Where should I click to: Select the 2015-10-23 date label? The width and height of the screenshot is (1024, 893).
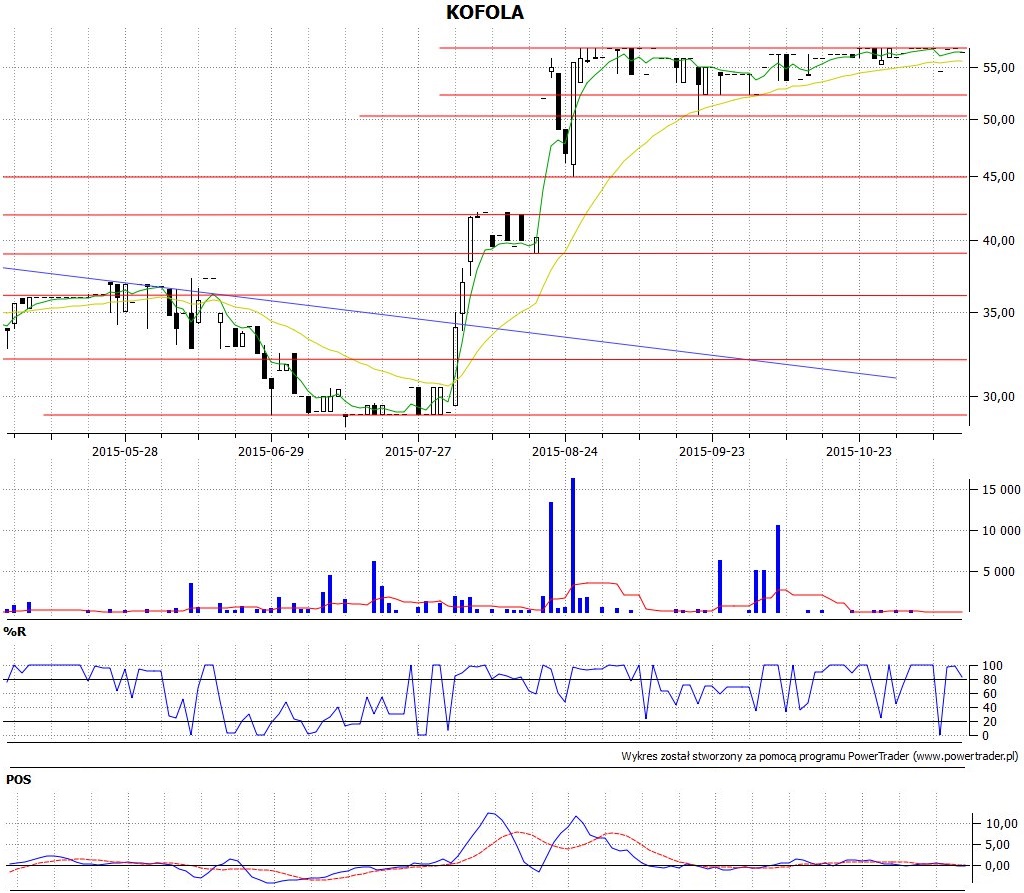(859, 451)
